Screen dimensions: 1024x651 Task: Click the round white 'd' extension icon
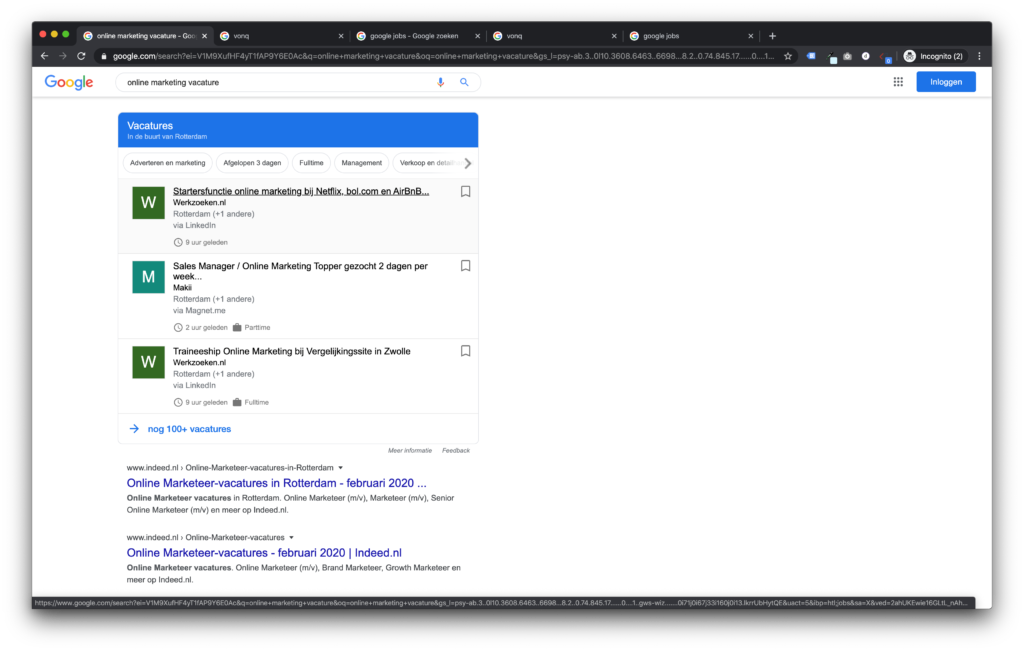pos(865,56)
